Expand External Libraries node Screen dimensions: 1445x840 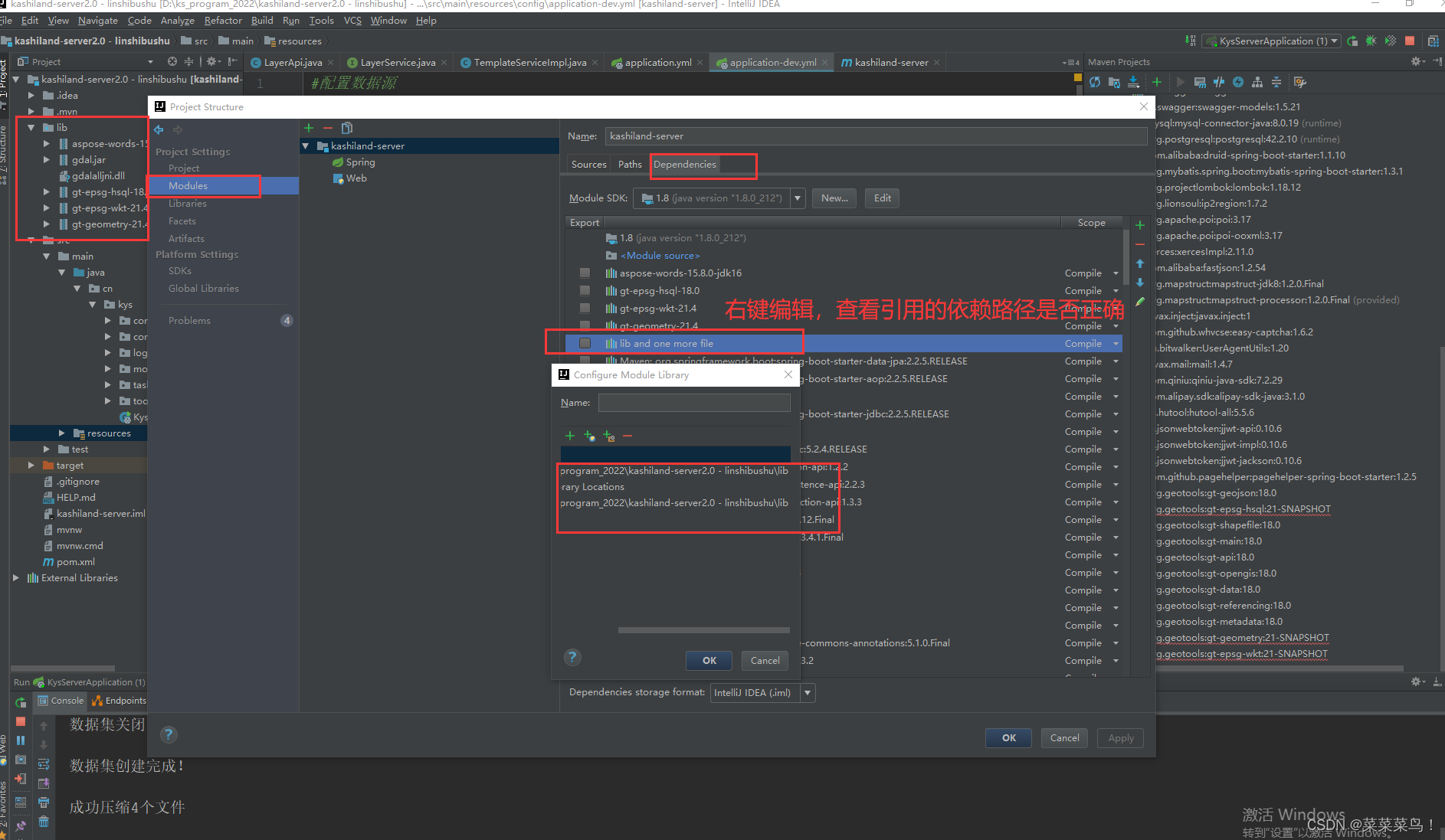[16, 578]
